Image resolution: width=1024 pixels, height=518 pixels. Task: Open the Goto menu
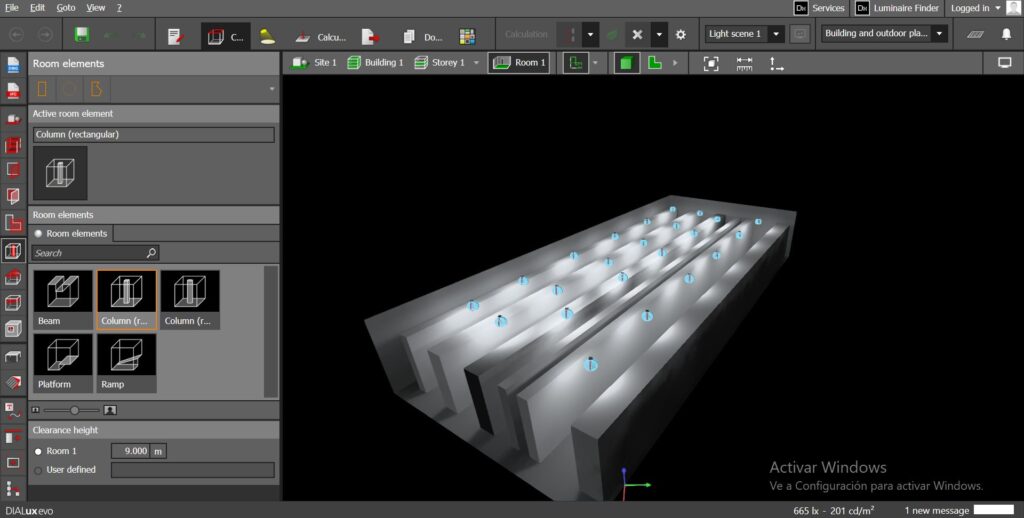point(65,7)
